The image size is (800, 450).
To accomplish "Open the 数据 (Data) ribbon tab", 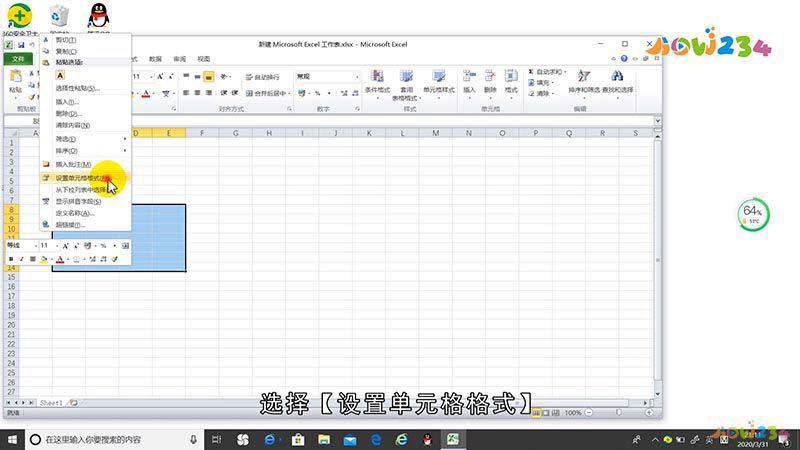I will [155, 59].
